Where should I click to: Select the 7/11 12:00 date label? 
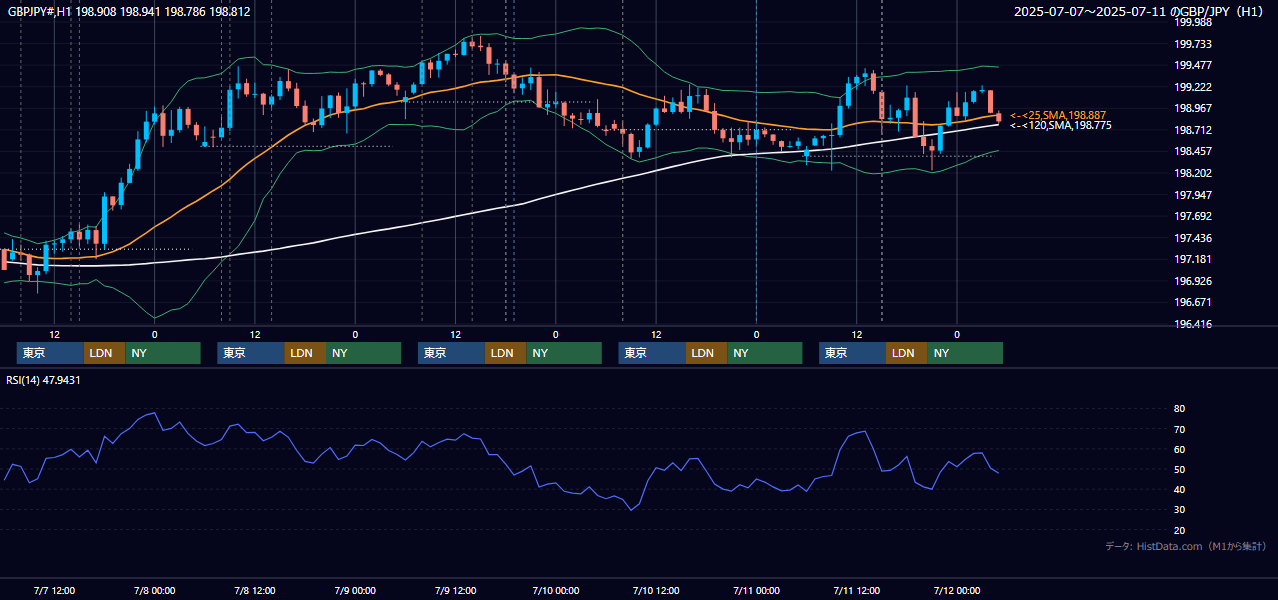(x=855, y=590)
